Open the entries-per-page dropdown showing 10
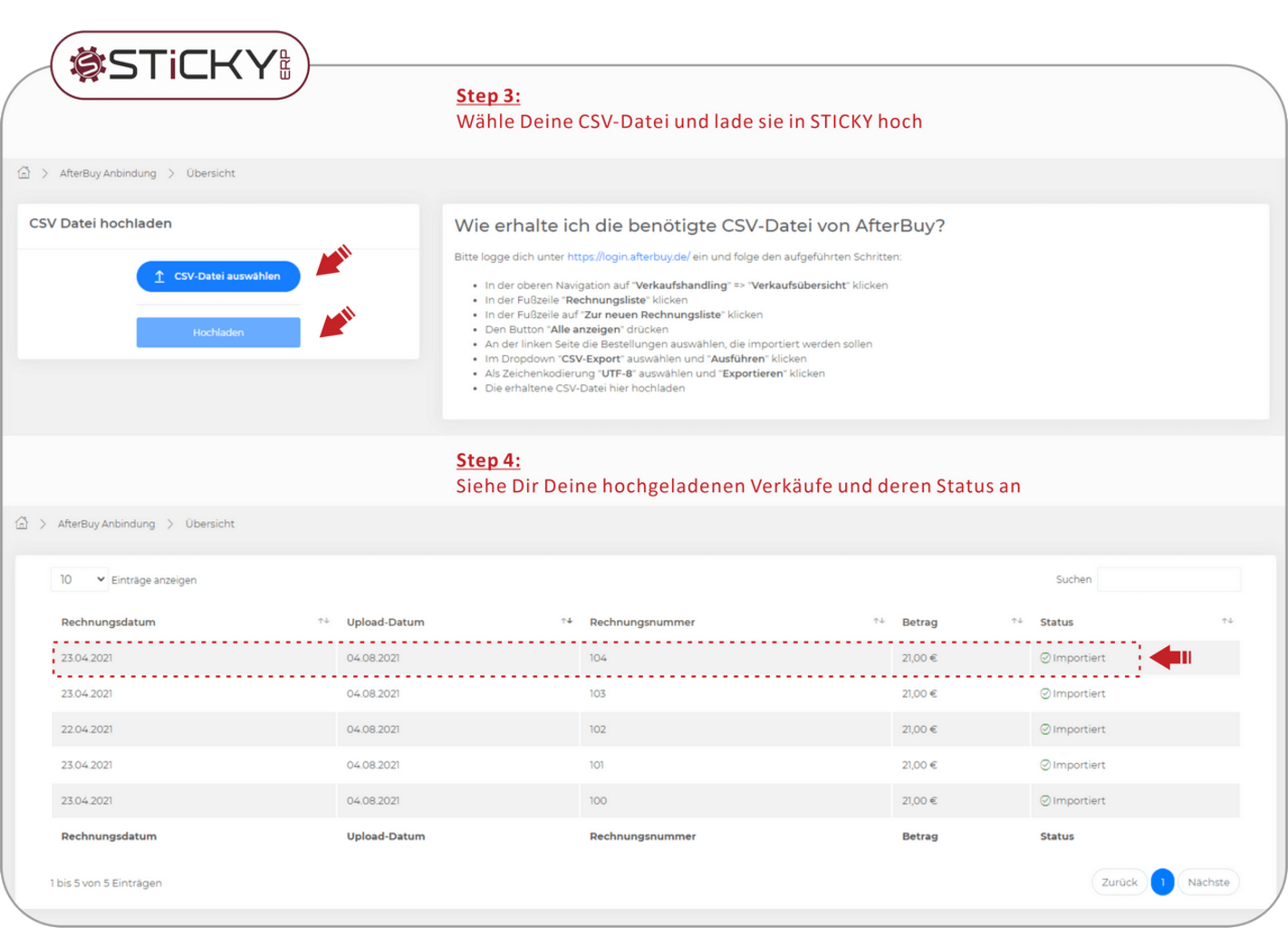The height and width of the screenshot is (928, 1288). pyautogui.click(x=80, y=579)
